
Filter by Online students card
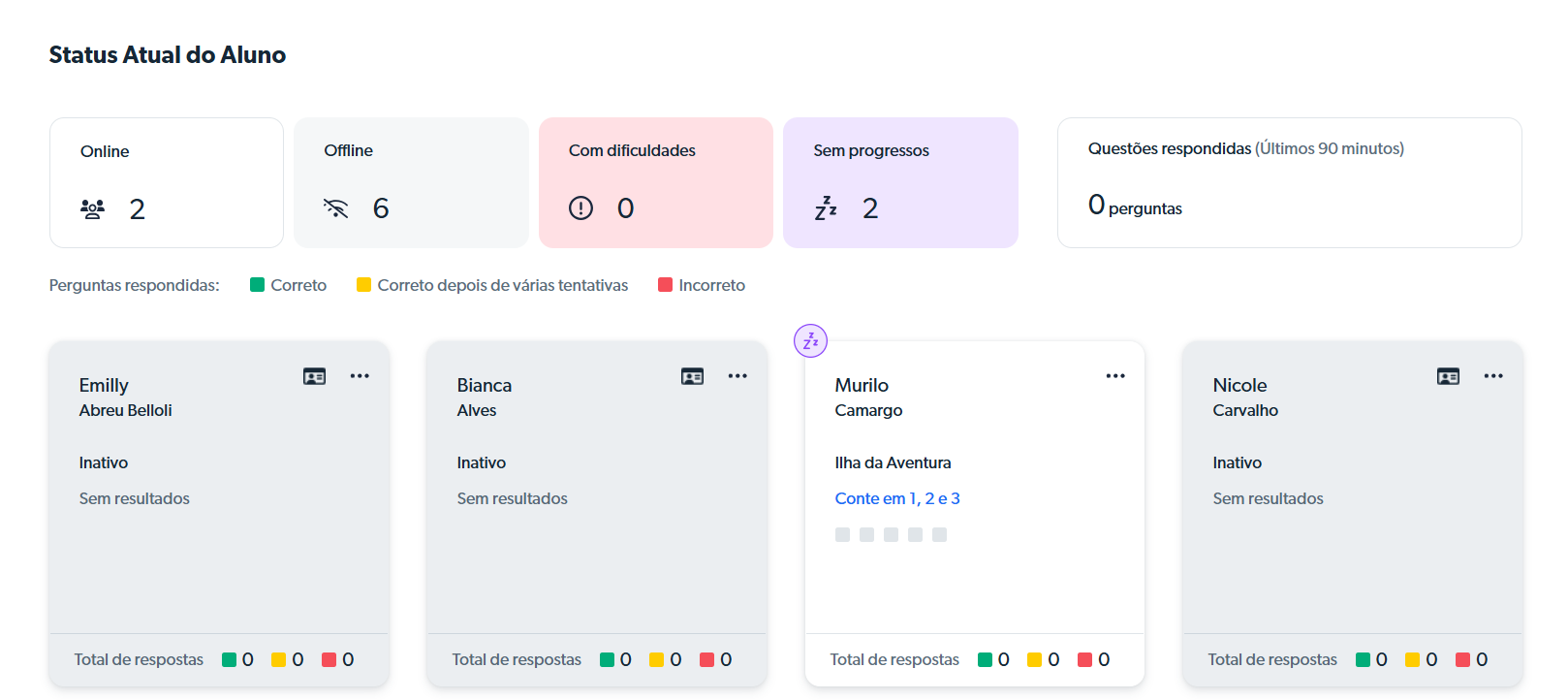(167, 182)
